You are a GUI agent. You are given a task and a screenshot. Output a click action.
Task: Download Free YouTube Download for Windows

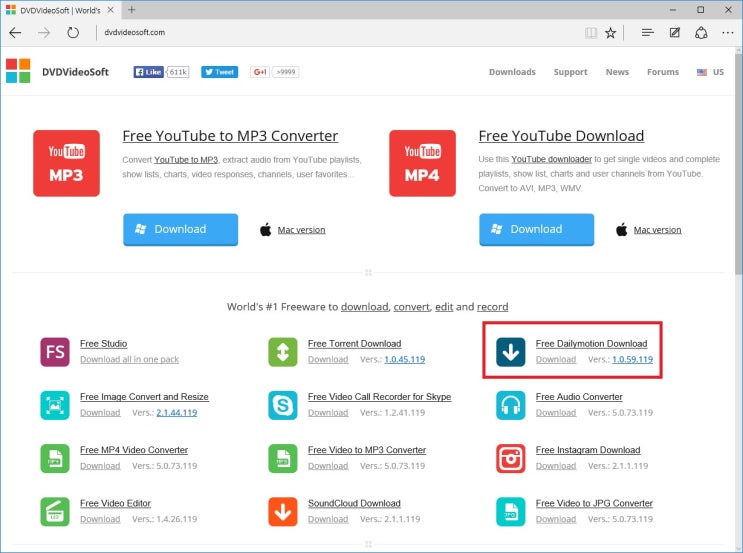tap(536, 229)
